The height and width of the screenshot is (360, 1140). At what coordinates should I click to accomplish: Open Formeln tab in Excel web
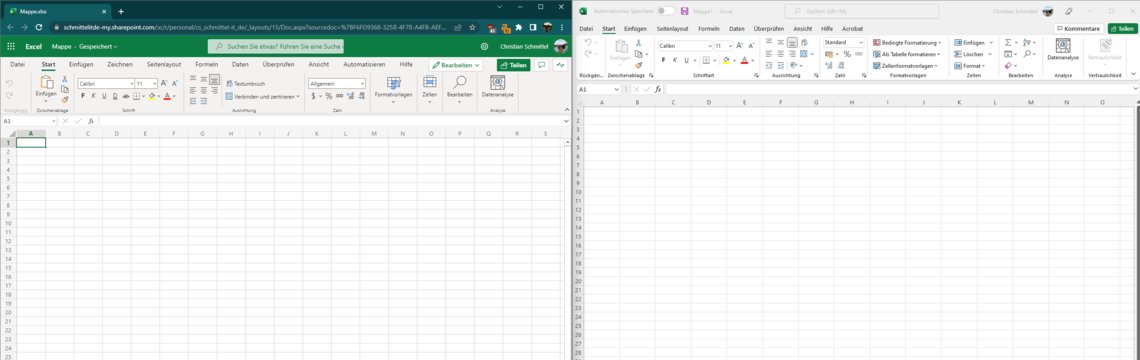(x=206, y=65)
